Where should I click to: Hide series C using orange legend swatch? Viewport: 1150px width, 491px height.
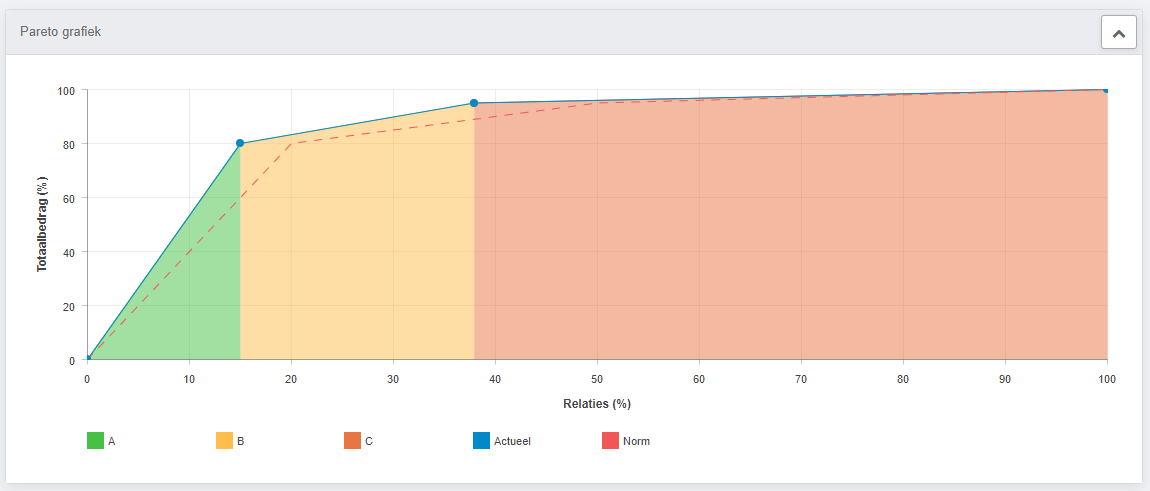click(352, 441)
